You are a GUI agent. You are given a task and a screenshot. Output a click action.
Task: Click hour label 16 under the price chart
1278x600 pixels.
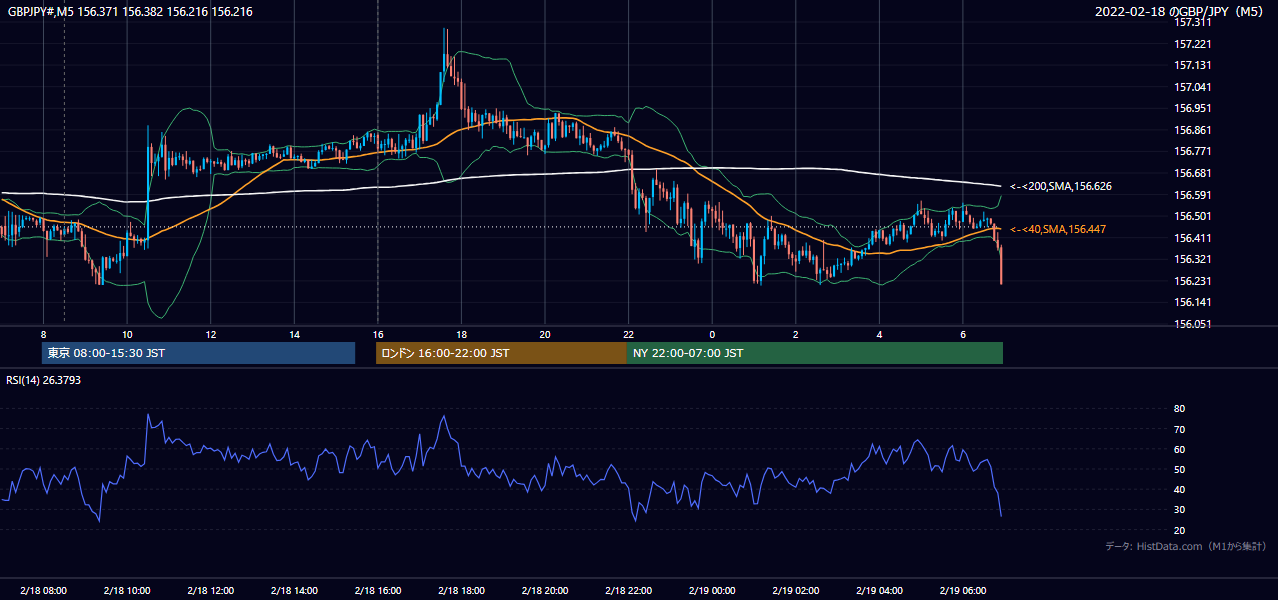pyautogui.click(x=378, y=334)
